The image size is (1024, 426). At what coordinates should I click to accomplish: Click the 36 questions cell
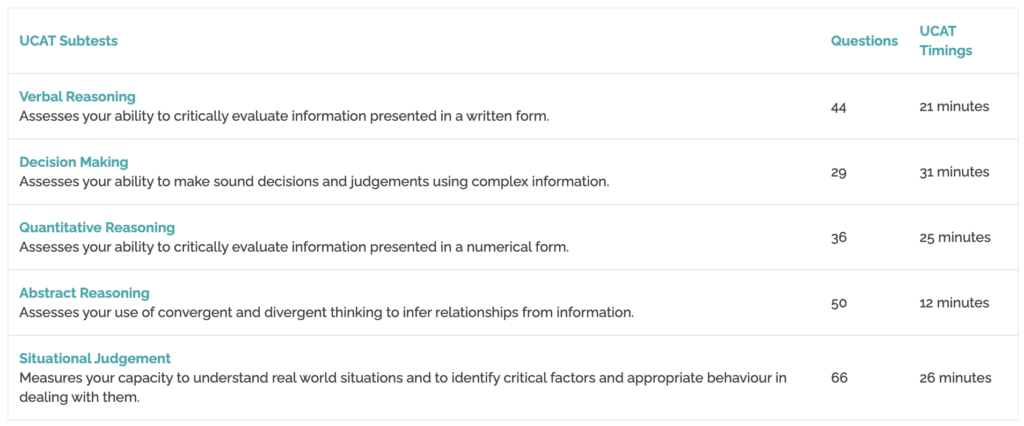click(838, 238)
